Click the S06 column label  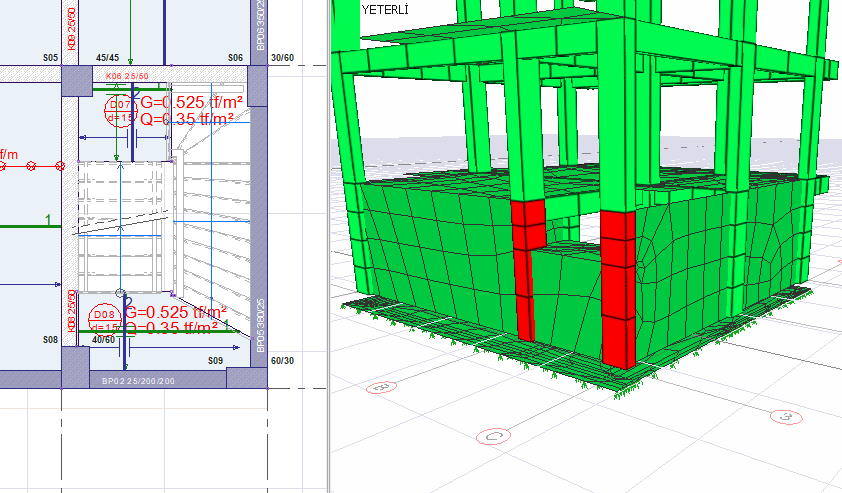coord(235,58)
